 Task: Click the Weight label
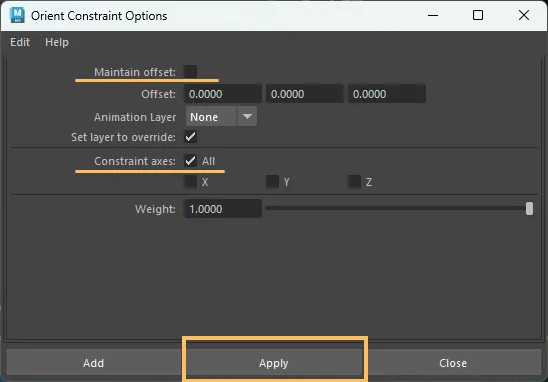tap(155, 209)
